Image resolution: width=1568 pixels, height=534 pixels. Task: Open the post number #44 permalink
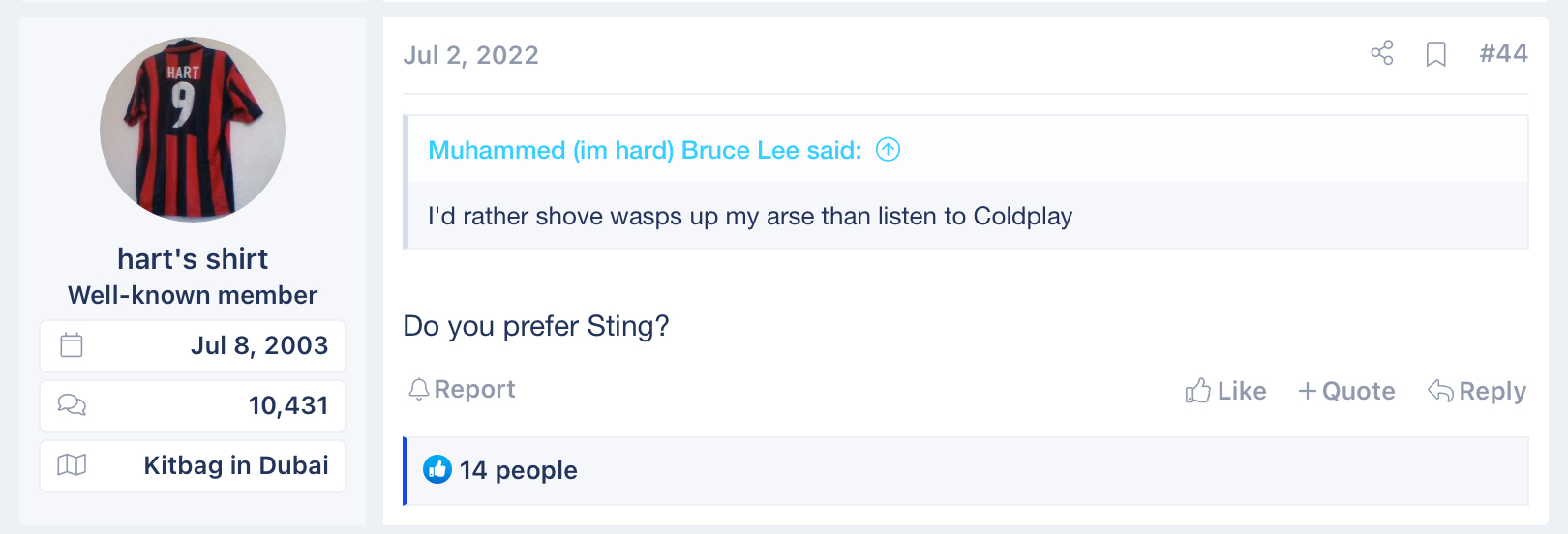(1503, 53)
